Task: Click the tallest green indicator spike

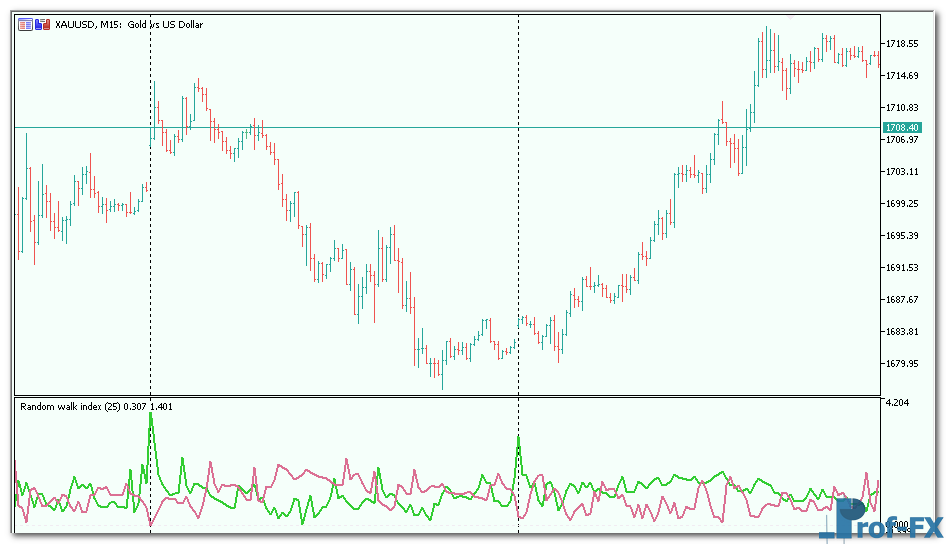Action: pos(151,416)
